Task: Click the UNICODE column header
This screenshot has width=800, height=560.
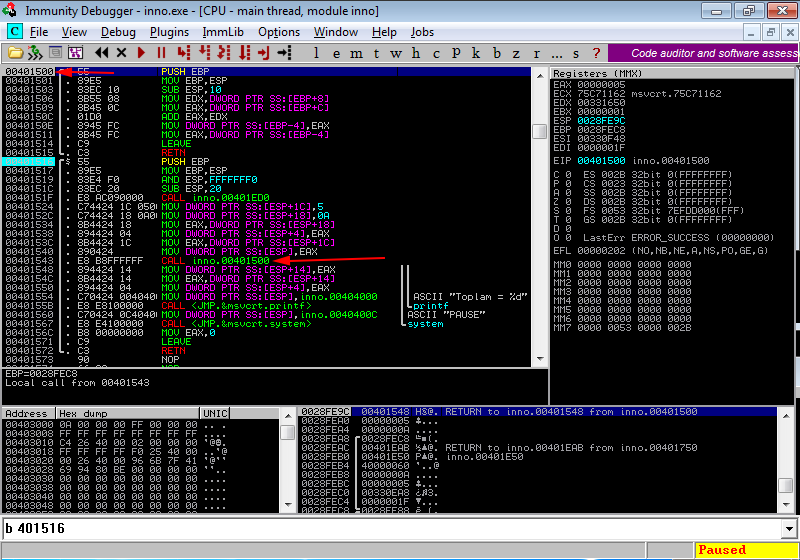Action: (215, 414)
